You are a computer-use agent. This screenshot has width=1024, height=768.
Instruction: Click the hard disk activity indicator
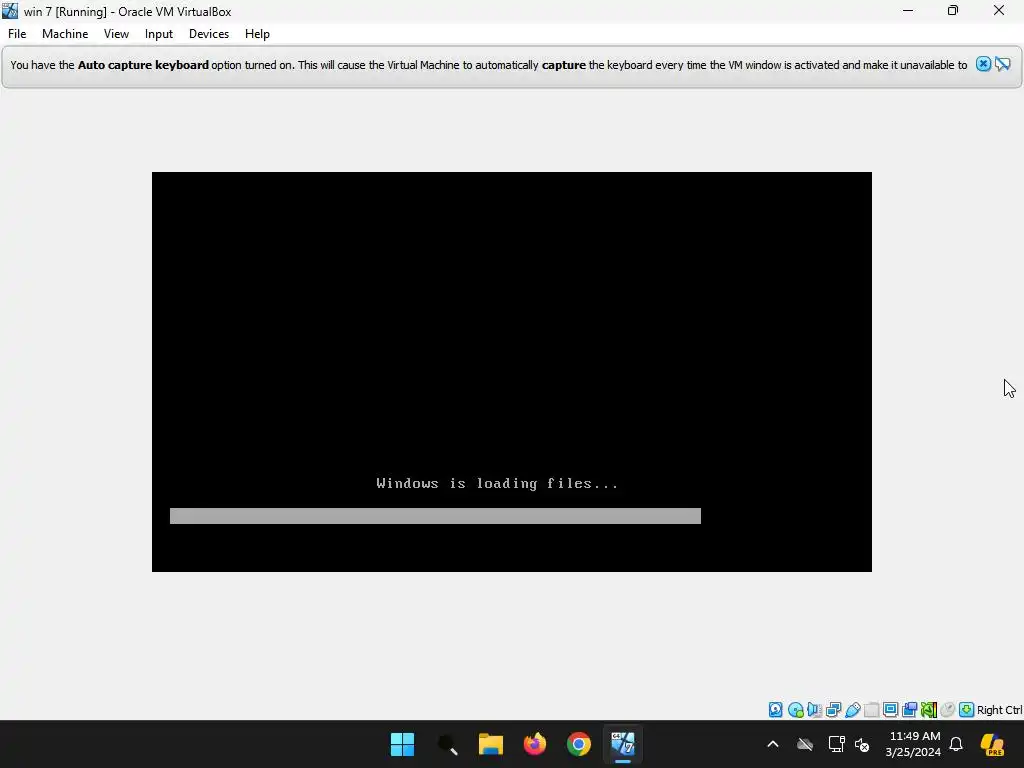click(x=775, y=710)
